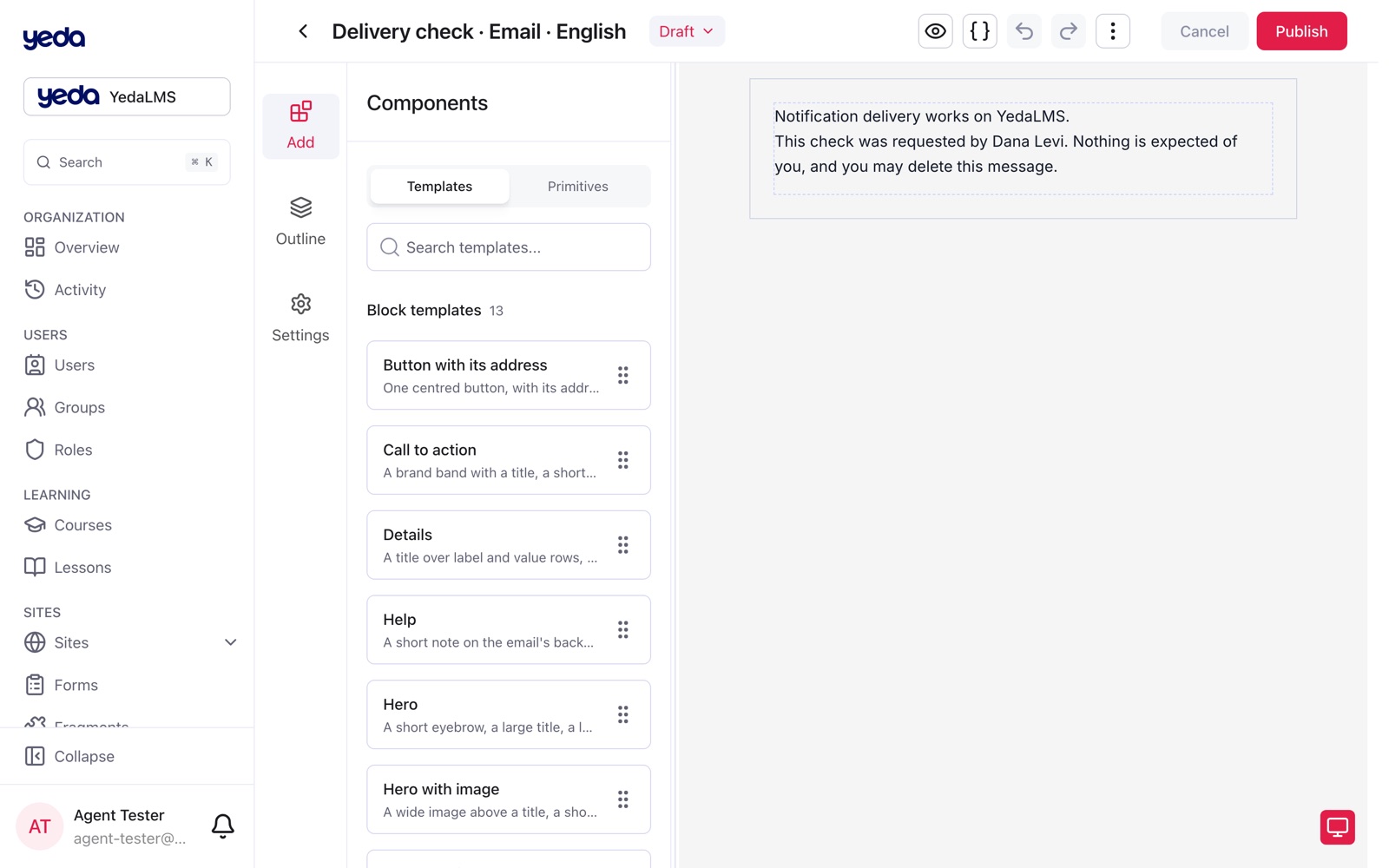
Task: Go back using the left chevron arrow
Action: click(303, 31)
